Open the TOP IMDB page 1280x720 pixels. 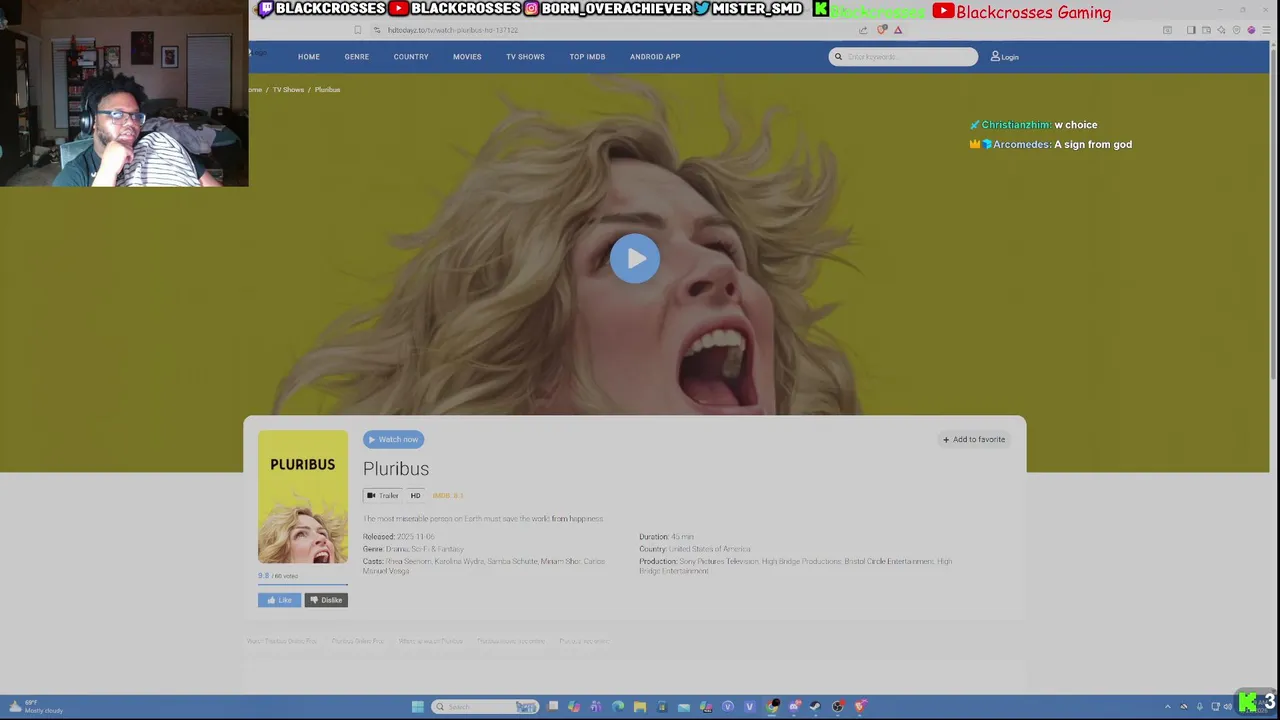(587, 57)
